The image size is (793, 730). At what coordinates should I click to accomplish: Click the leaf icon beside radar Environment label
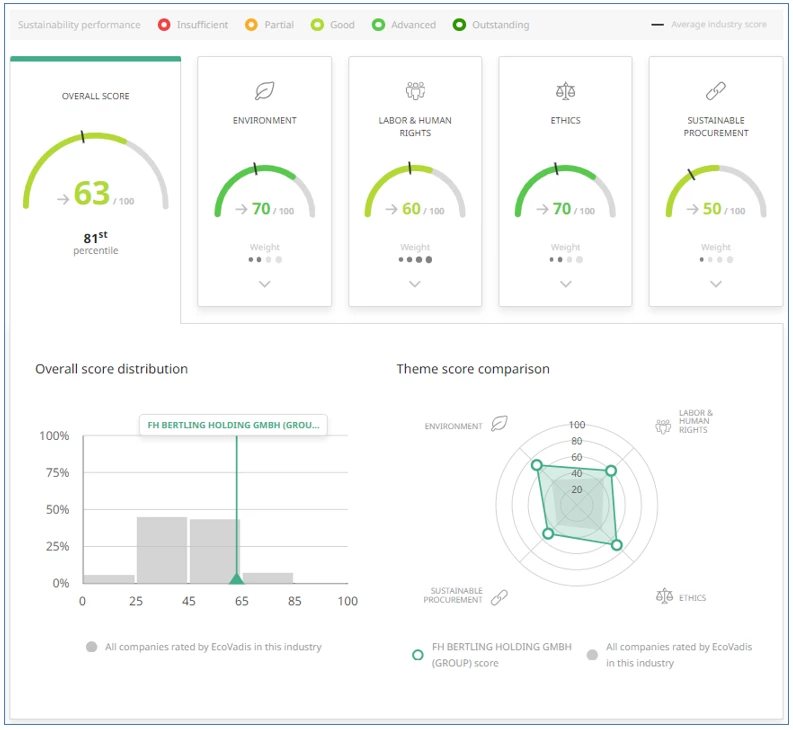(499, 424)
